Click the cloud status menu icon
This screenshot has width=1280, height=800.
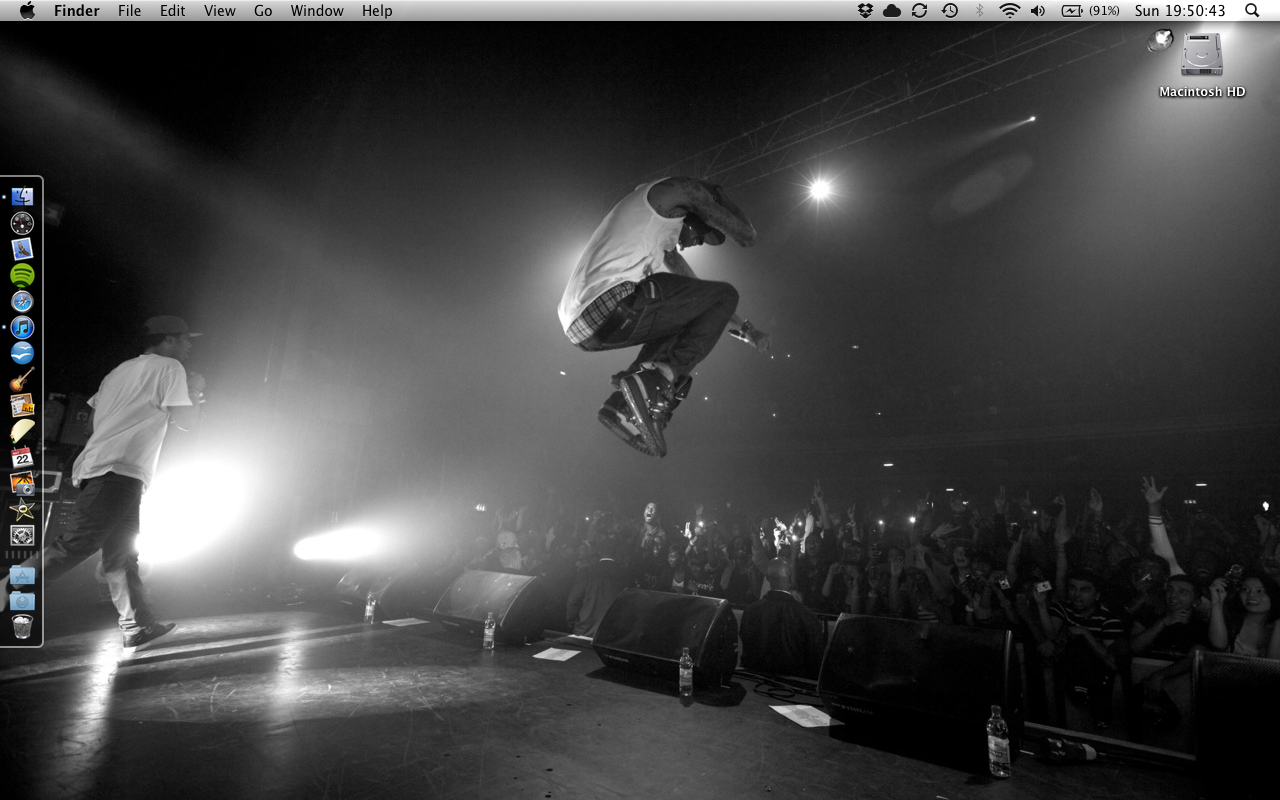click(892, 10)
